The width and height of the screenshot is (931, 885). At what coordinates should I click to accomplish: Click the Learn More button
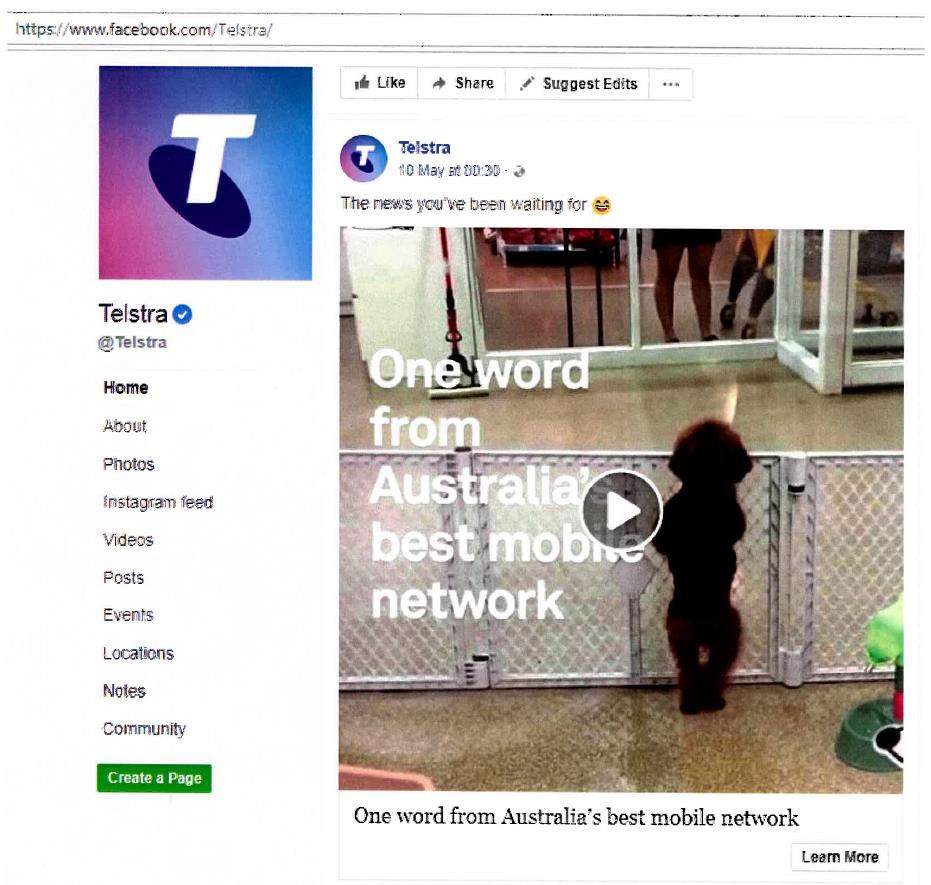coord(840,857)
